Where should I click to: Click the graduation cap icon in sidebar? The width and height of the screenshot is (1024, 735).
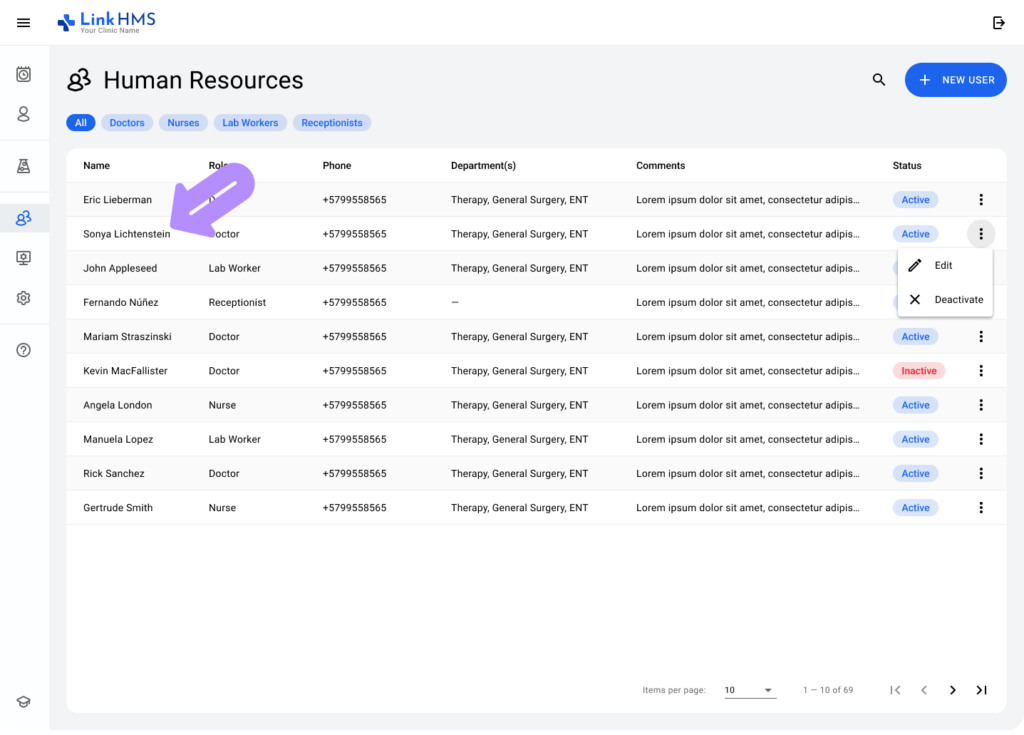24,702
